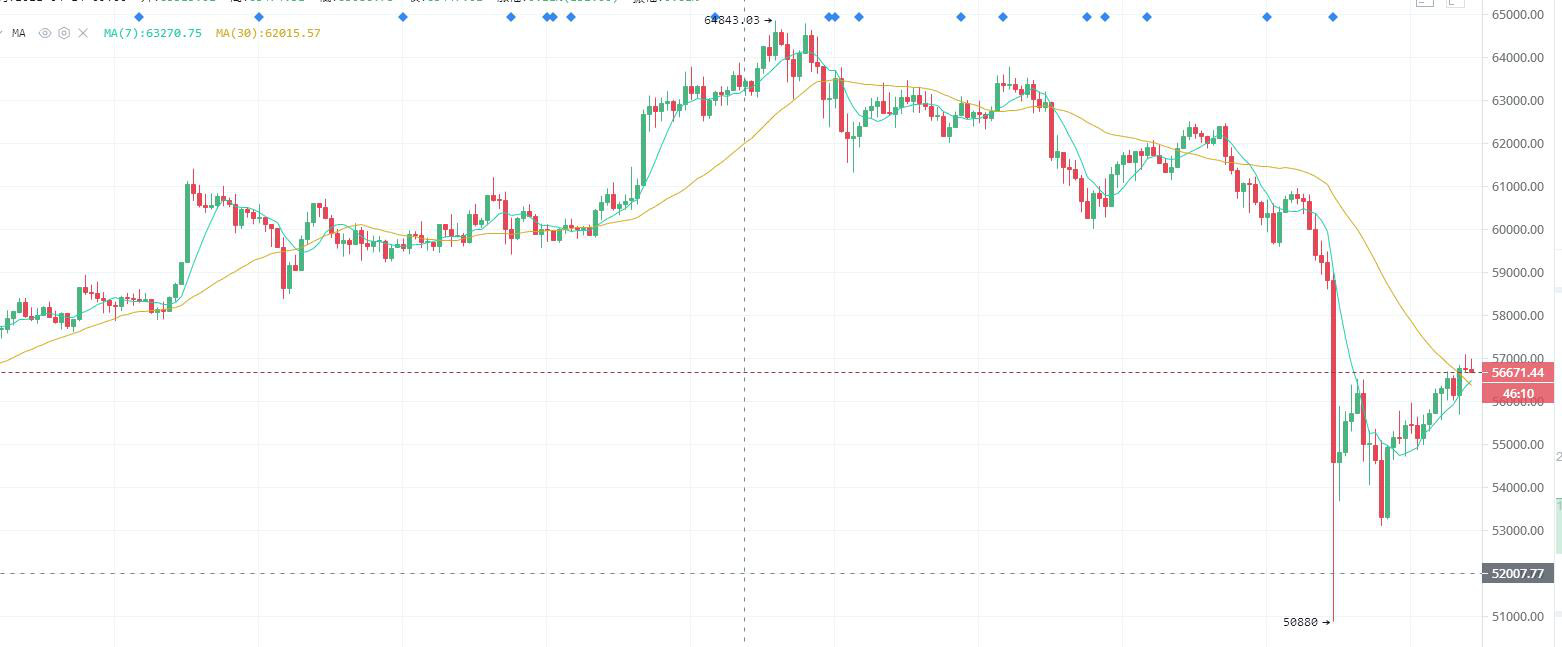This screenshot has height=647, width=1562.
Task: Click the 60000.00 price axis label
Action: (1519, 230)
